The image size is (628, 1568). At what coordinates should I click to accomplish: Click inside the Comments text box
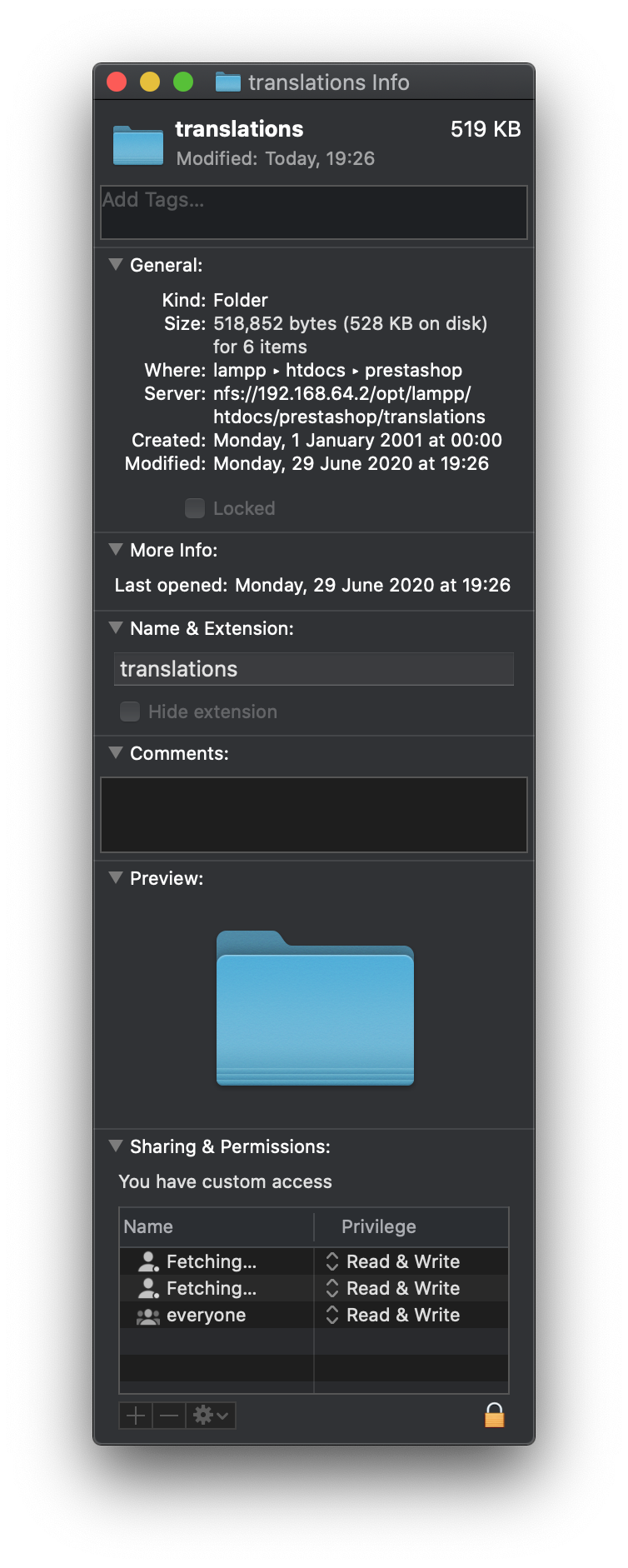pyautogui.click(x=314, y=815)
